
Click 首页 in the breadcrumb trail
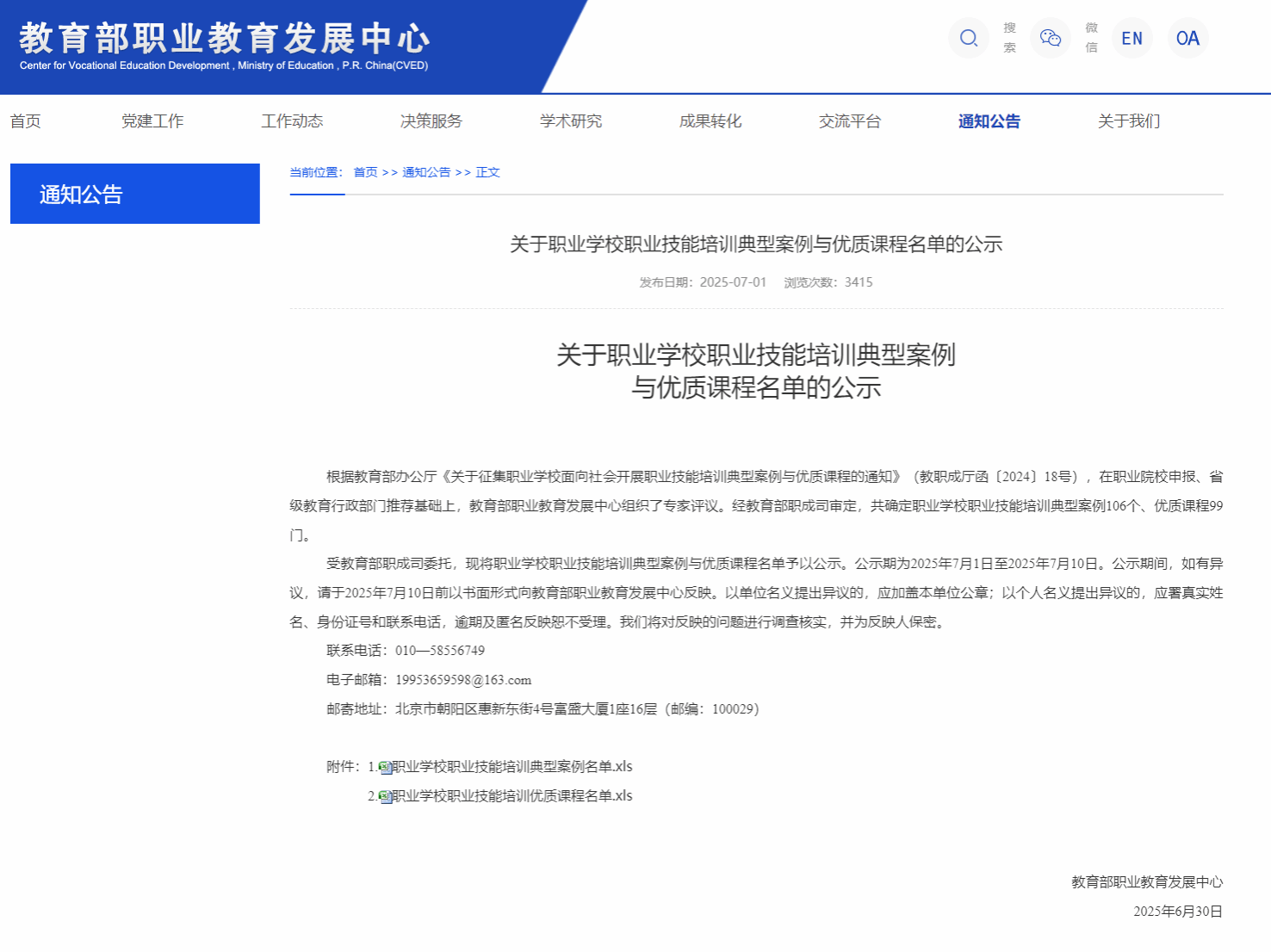point(365,172)
